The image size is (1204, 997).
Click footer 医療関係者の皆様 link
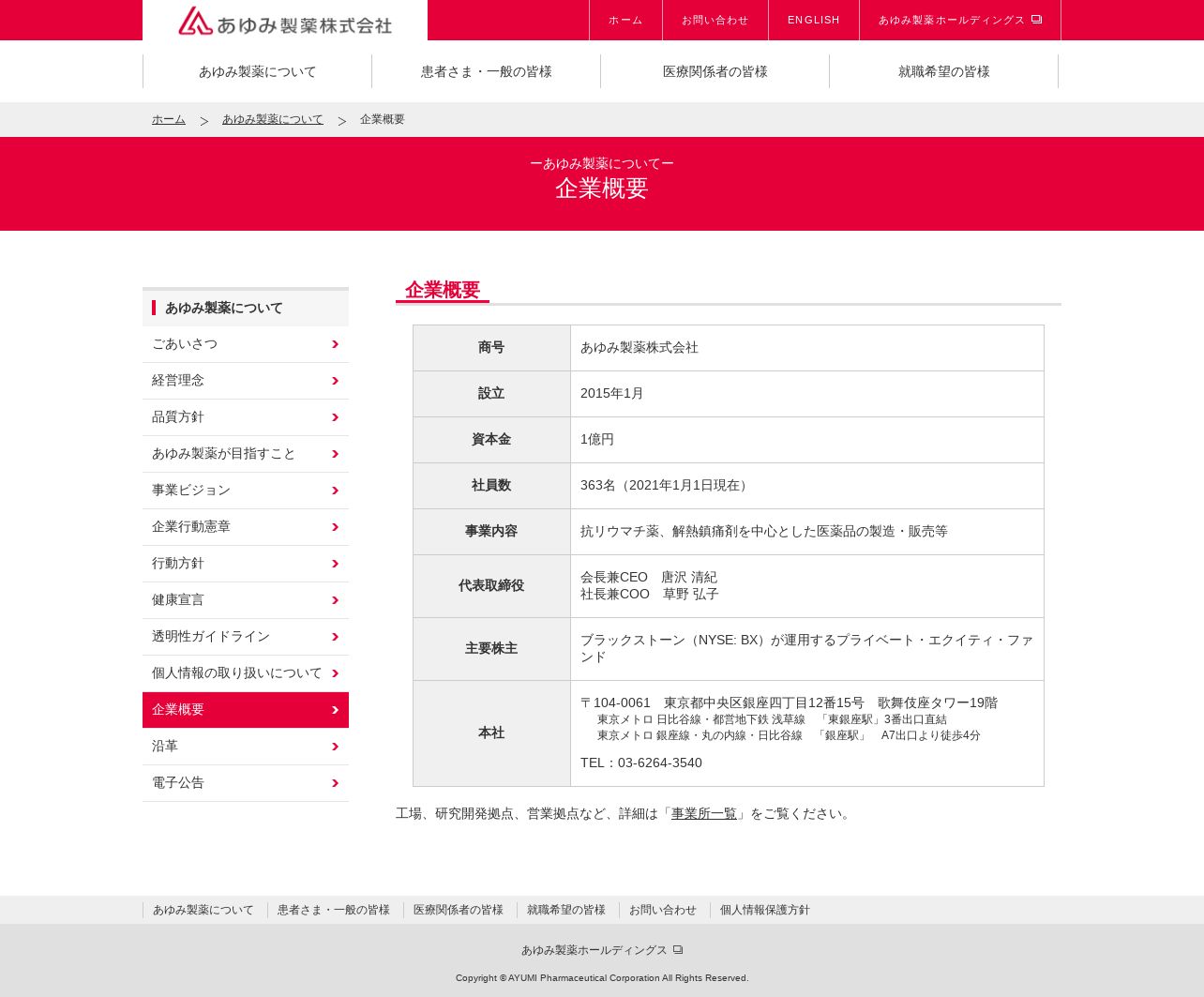459,910
